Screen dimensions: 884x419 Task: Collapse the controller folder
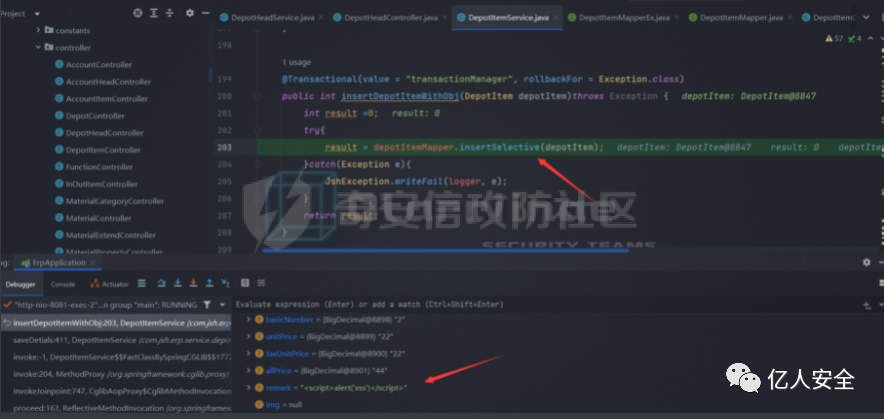pyautogui.click(x=38, y=47)
